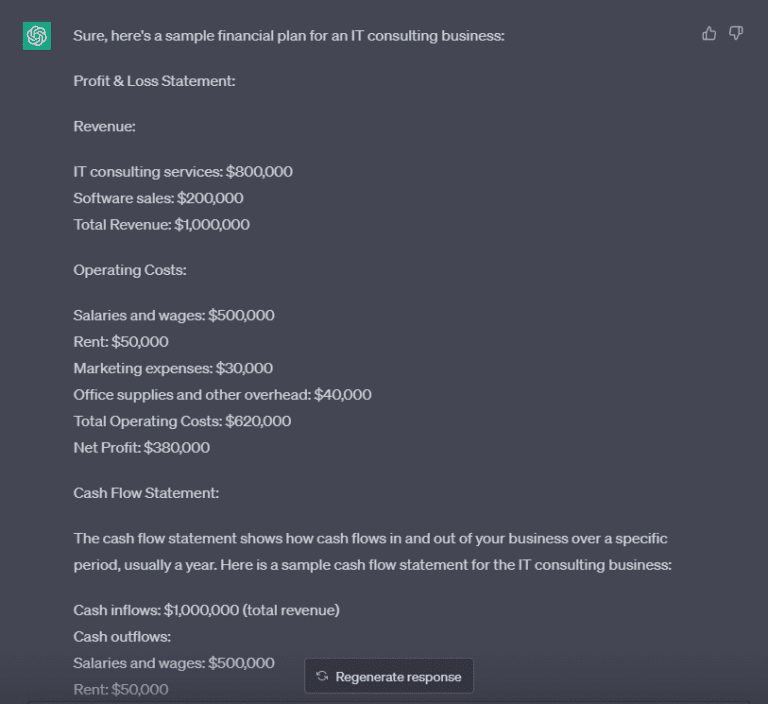Click the circular arrows regenerate icon
Viewport: 768px width, 704px height.
pyautogui.click(x=322, y=677)
